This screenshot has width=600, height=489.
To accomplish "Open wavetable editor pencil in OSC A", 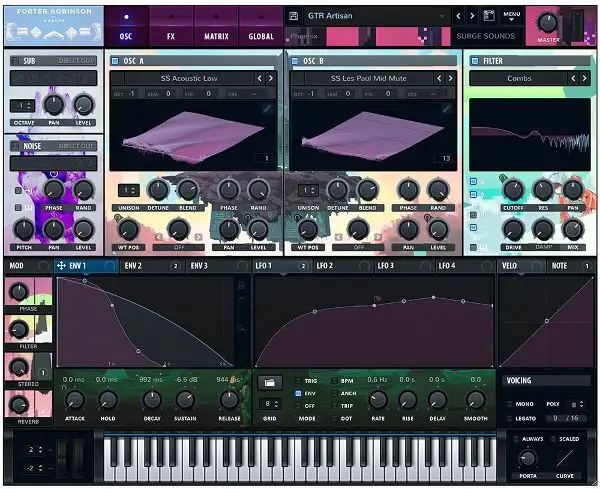I will coord(267,108).
